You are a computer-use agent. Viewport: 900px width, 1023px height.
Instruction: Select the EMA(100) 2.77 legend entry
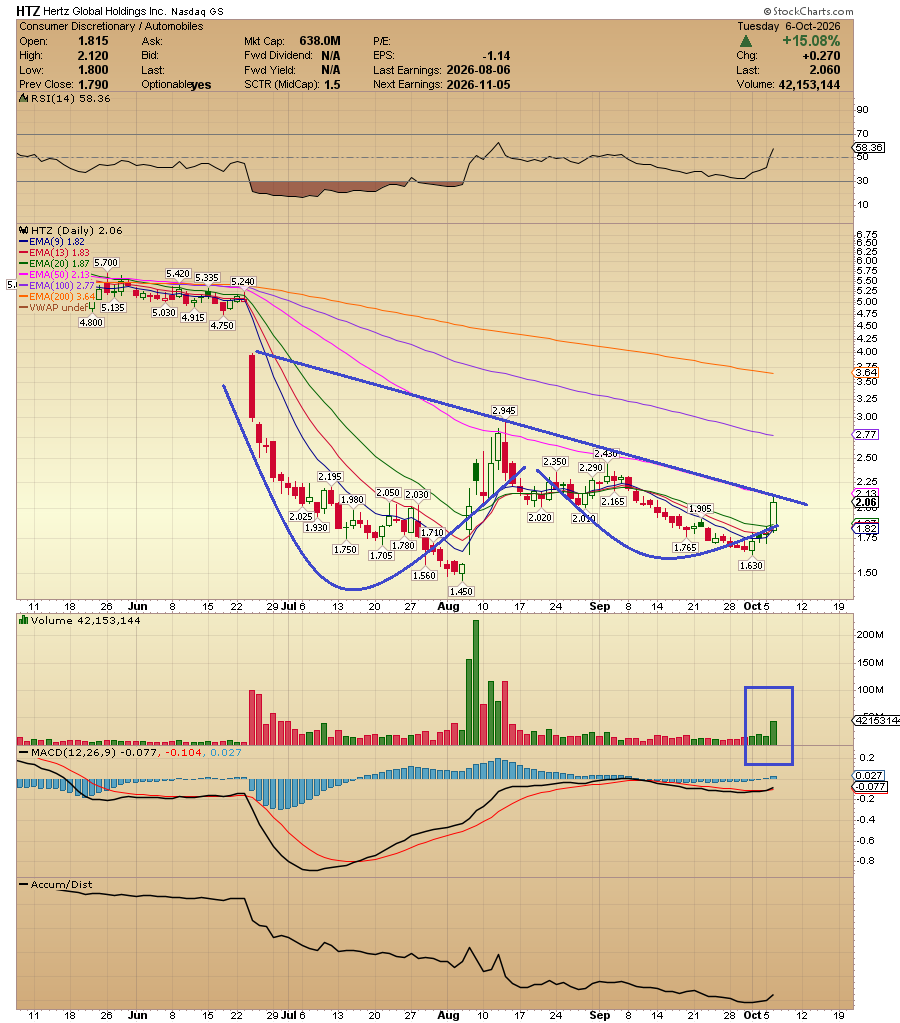click(x=57, y=285)
